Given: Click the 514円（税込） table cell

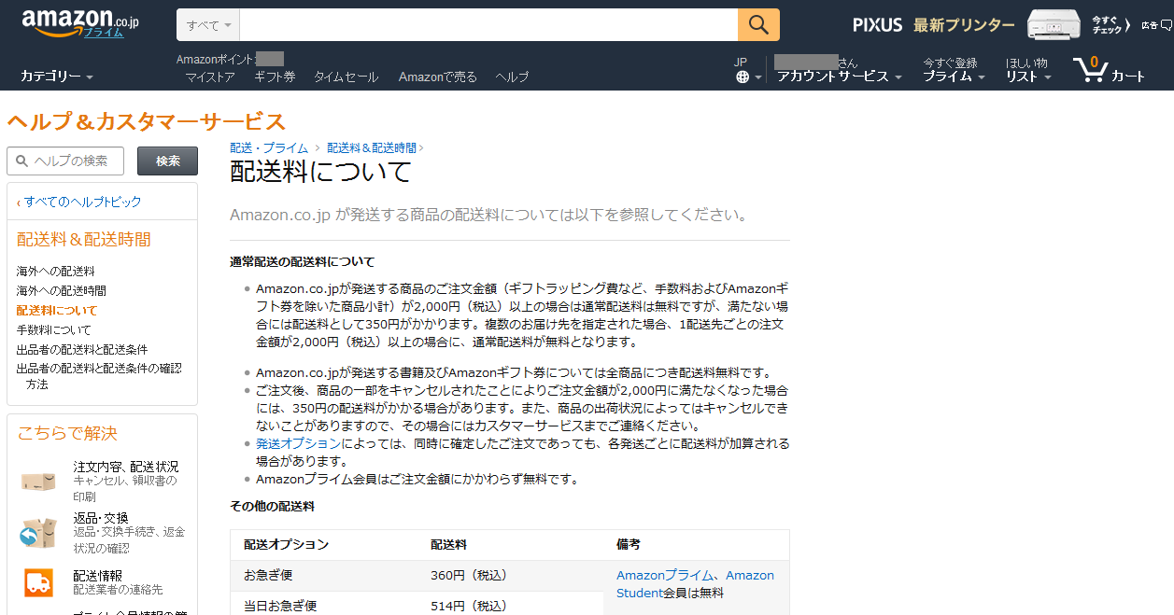Looking at the screenshot, I should click(x=469, y=605).
